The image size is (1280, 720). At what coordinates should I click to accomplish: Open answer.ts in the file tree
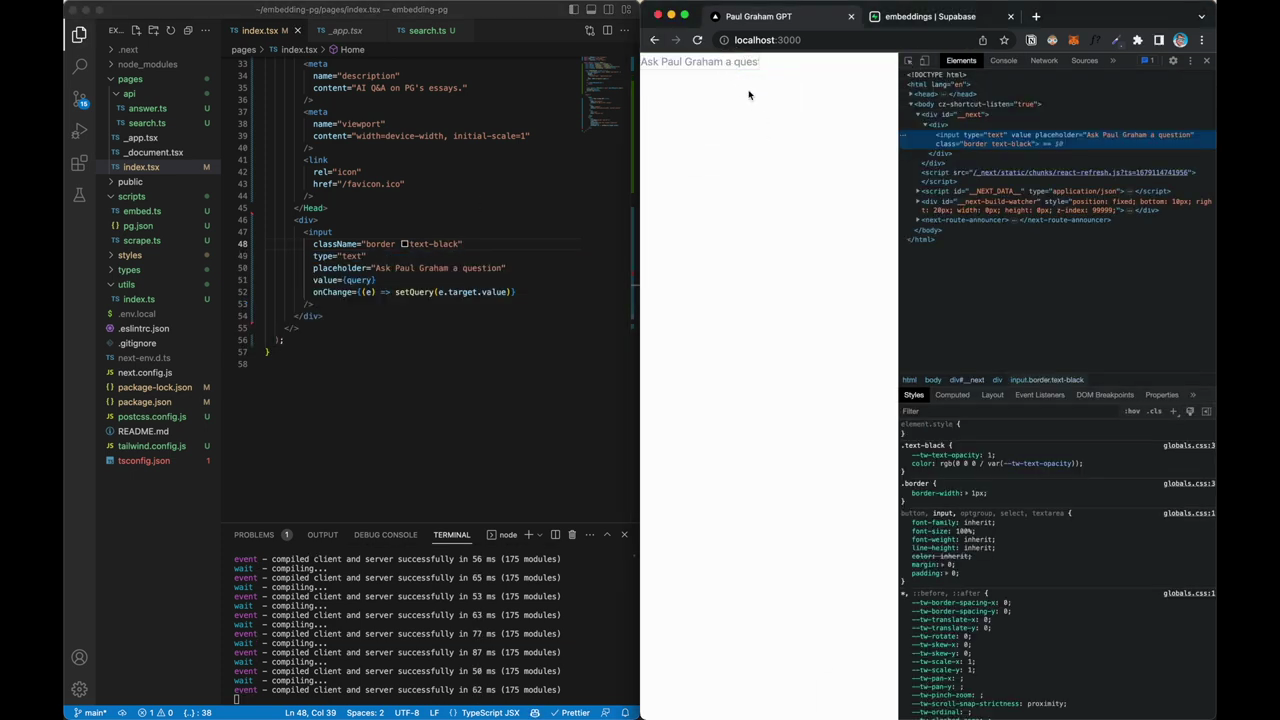[x=147, y=108]
